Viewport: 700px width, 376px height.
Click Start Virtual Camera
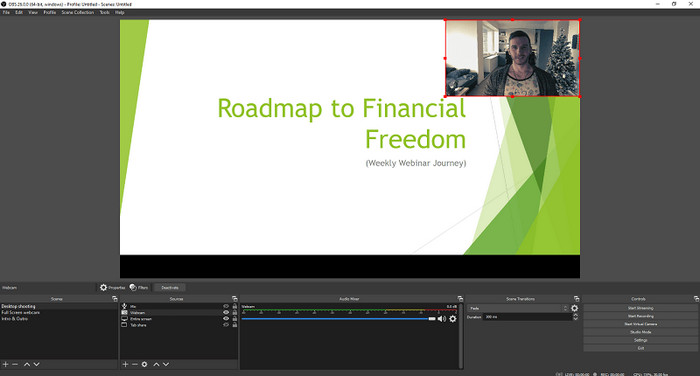point(640,324)
